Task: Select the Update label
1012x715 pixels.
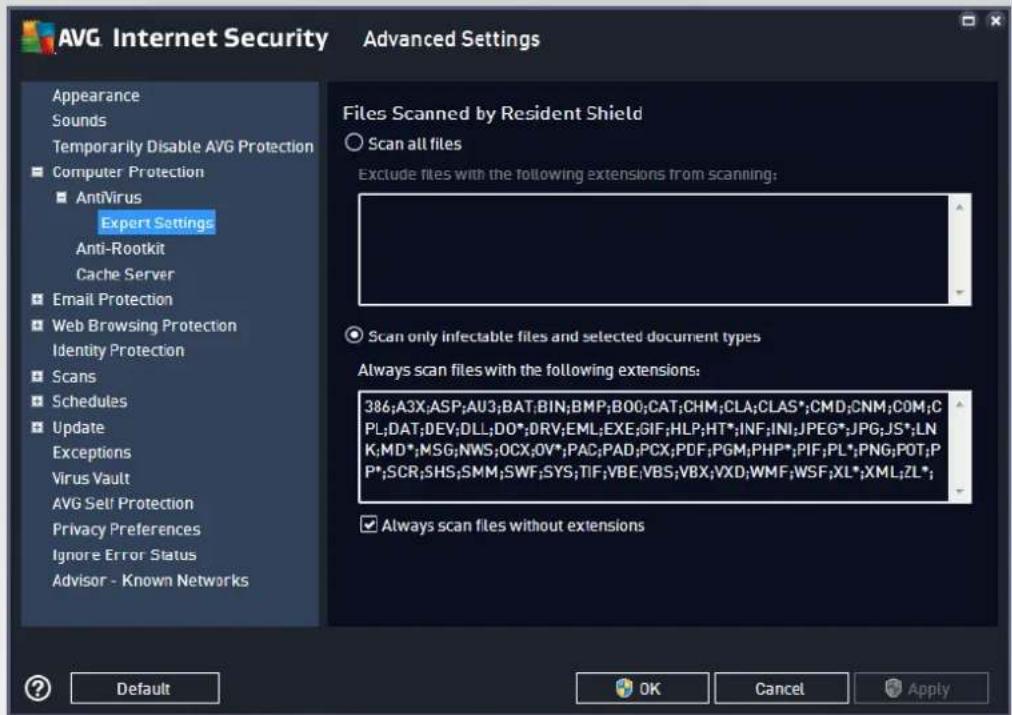Action: click(x=78, y=427)
